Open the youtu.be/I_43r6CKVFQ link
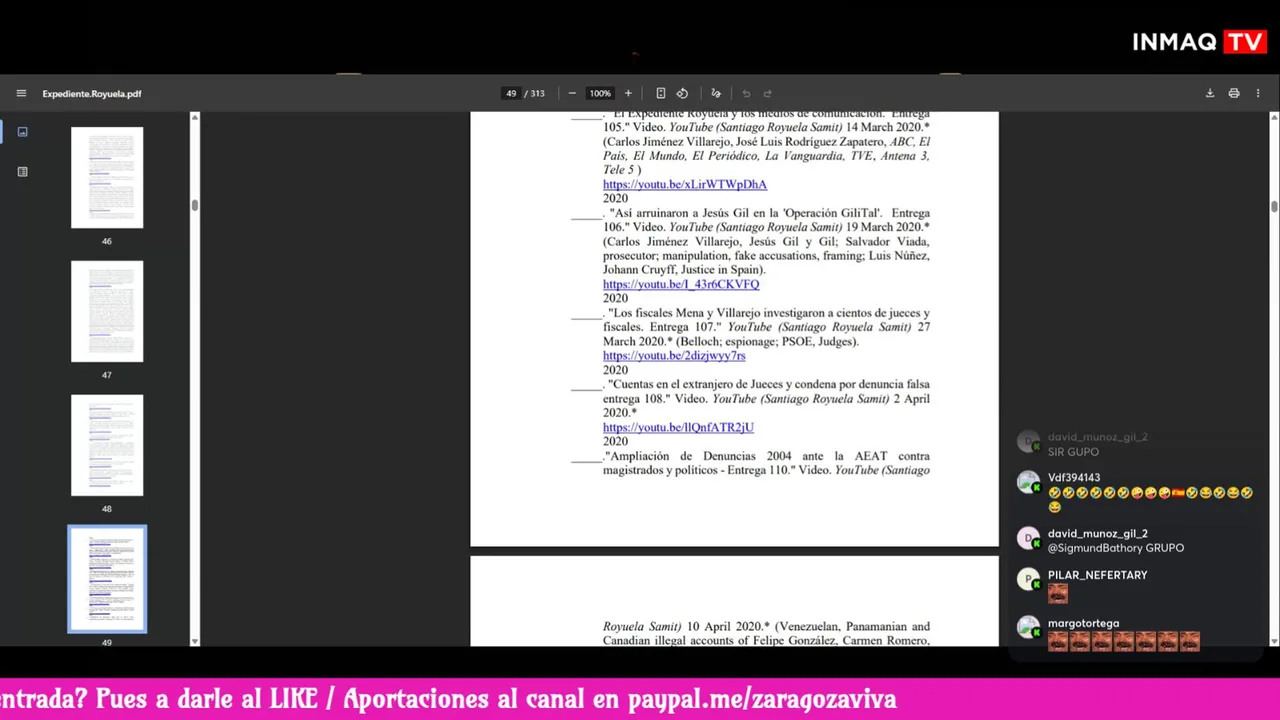This screenshot has width=1280, height=720. (681, 284)
